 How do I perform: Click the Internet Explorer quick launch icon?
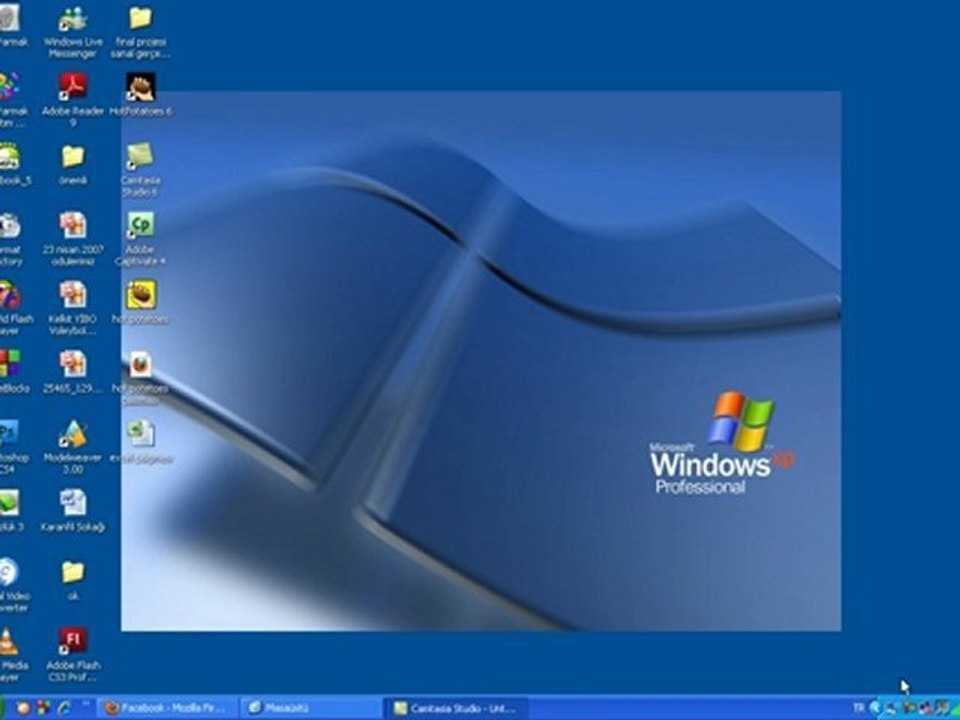tap(64, 708)
